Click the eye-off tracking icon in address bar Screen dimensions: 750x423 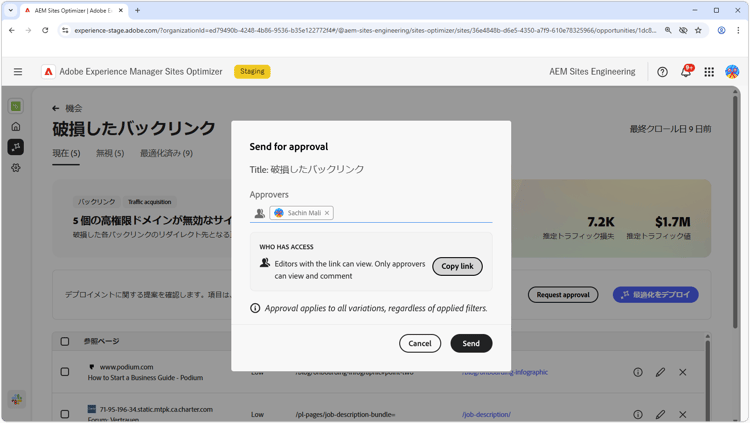[683, 30]
